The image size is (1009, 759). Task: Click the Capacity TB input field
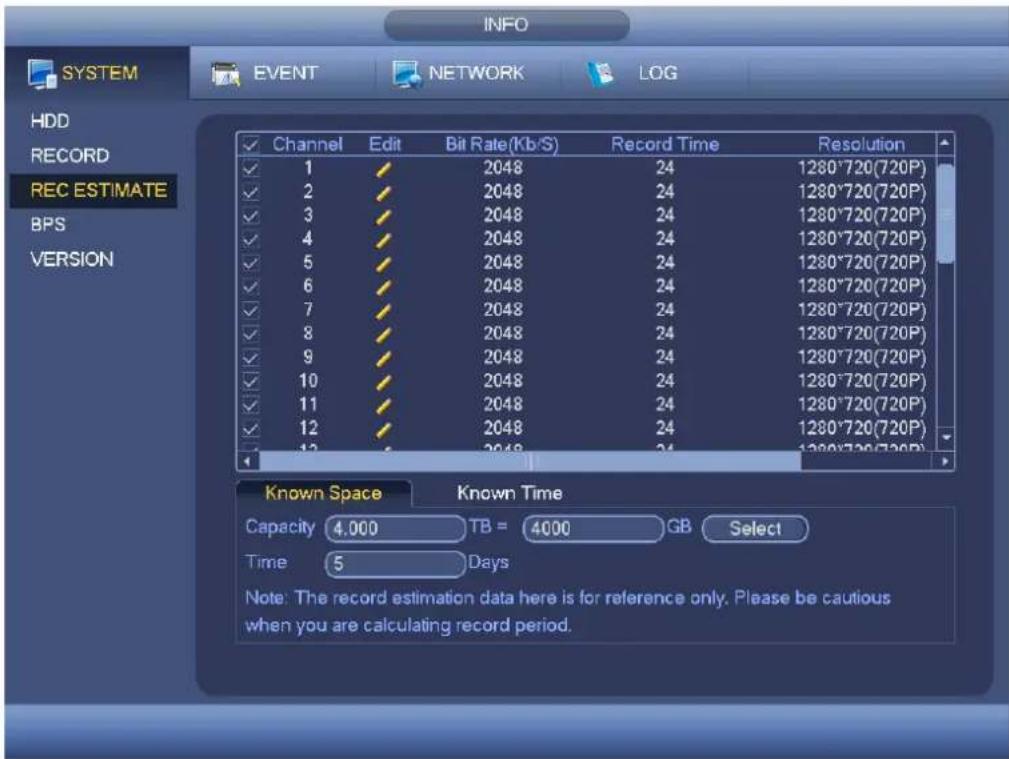(394, 529)
